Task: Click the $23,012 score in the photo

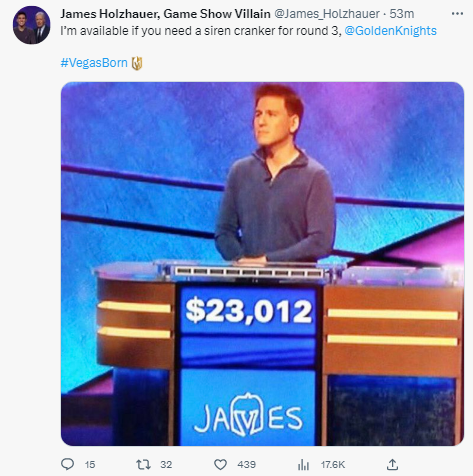Action: click(249, 311)
